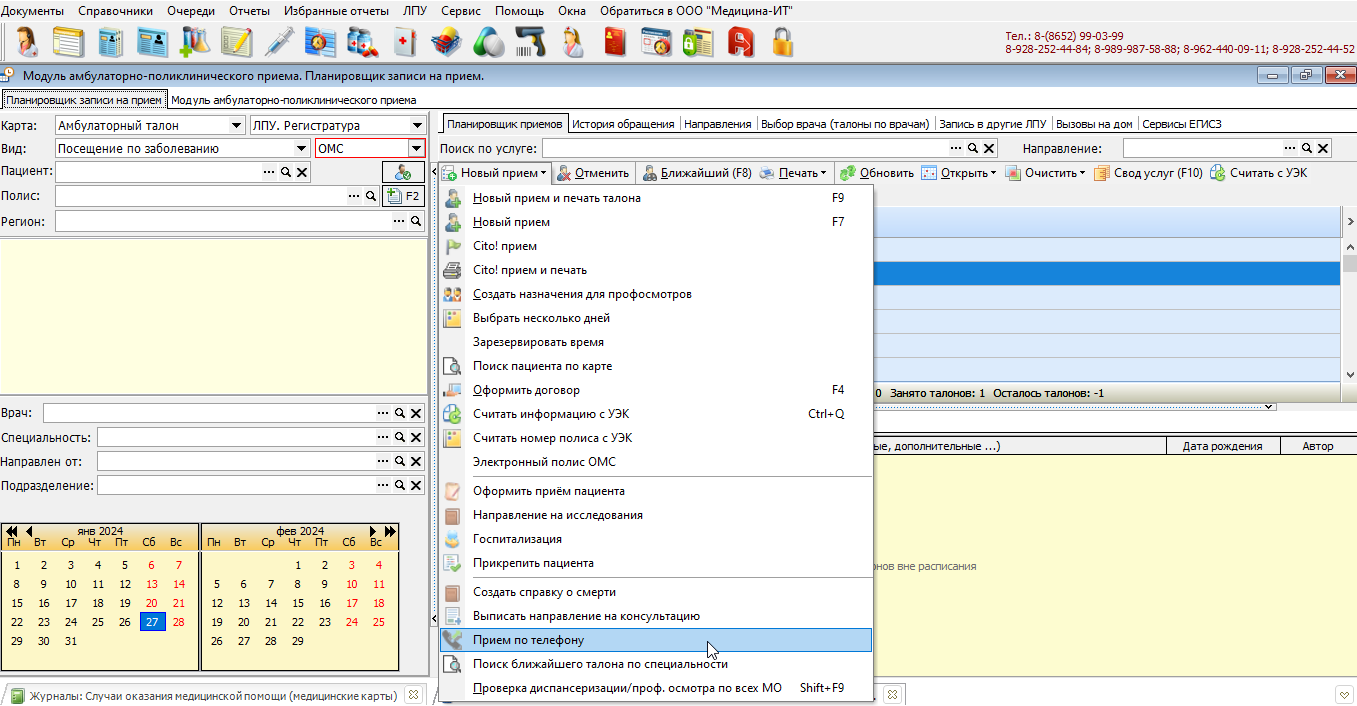The height and width of the screenshot is (706, 1357).
Task: Click the padlock icon in top toolbar
Action: click(x=783, y=42)
